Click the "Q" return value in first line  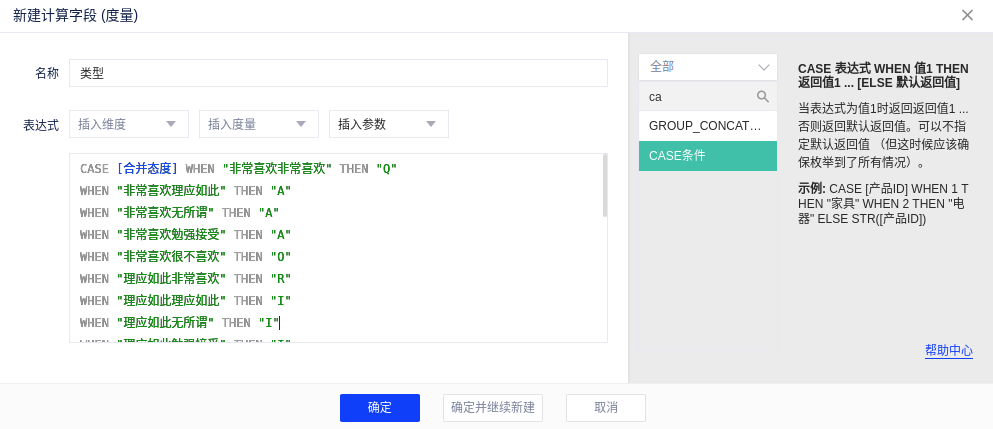386,169
